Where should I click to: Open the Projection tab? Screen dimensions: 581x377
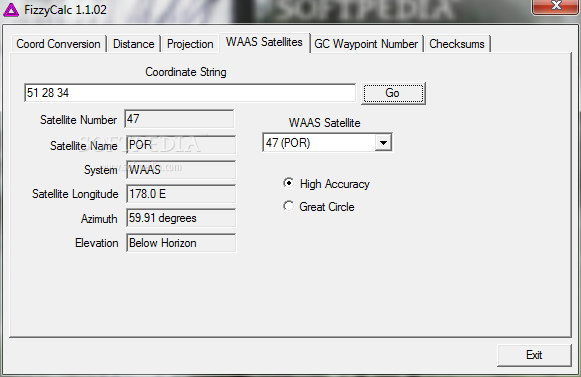190,44
